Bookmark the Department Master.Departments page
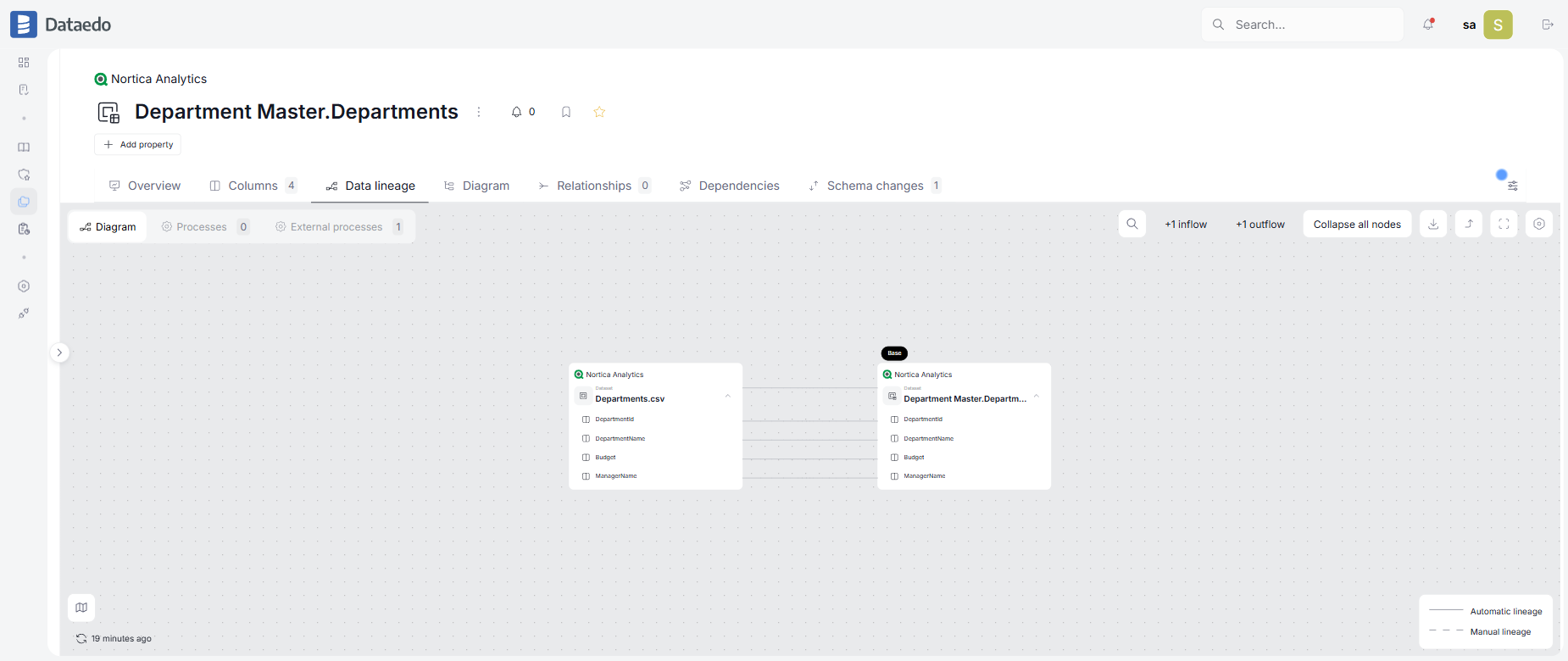 click(x=566, y=112)
